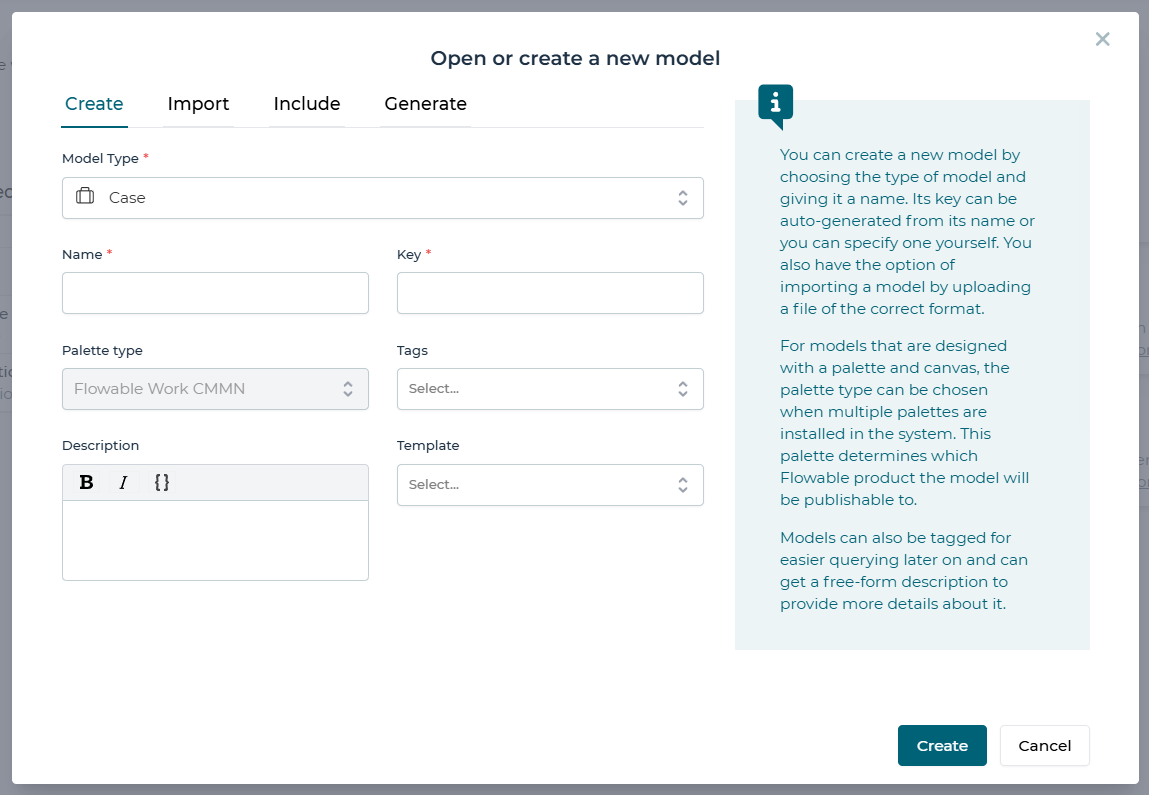Click the briefcase Case icon
This screenshot has width=1149, height=795.
[85, 197]
